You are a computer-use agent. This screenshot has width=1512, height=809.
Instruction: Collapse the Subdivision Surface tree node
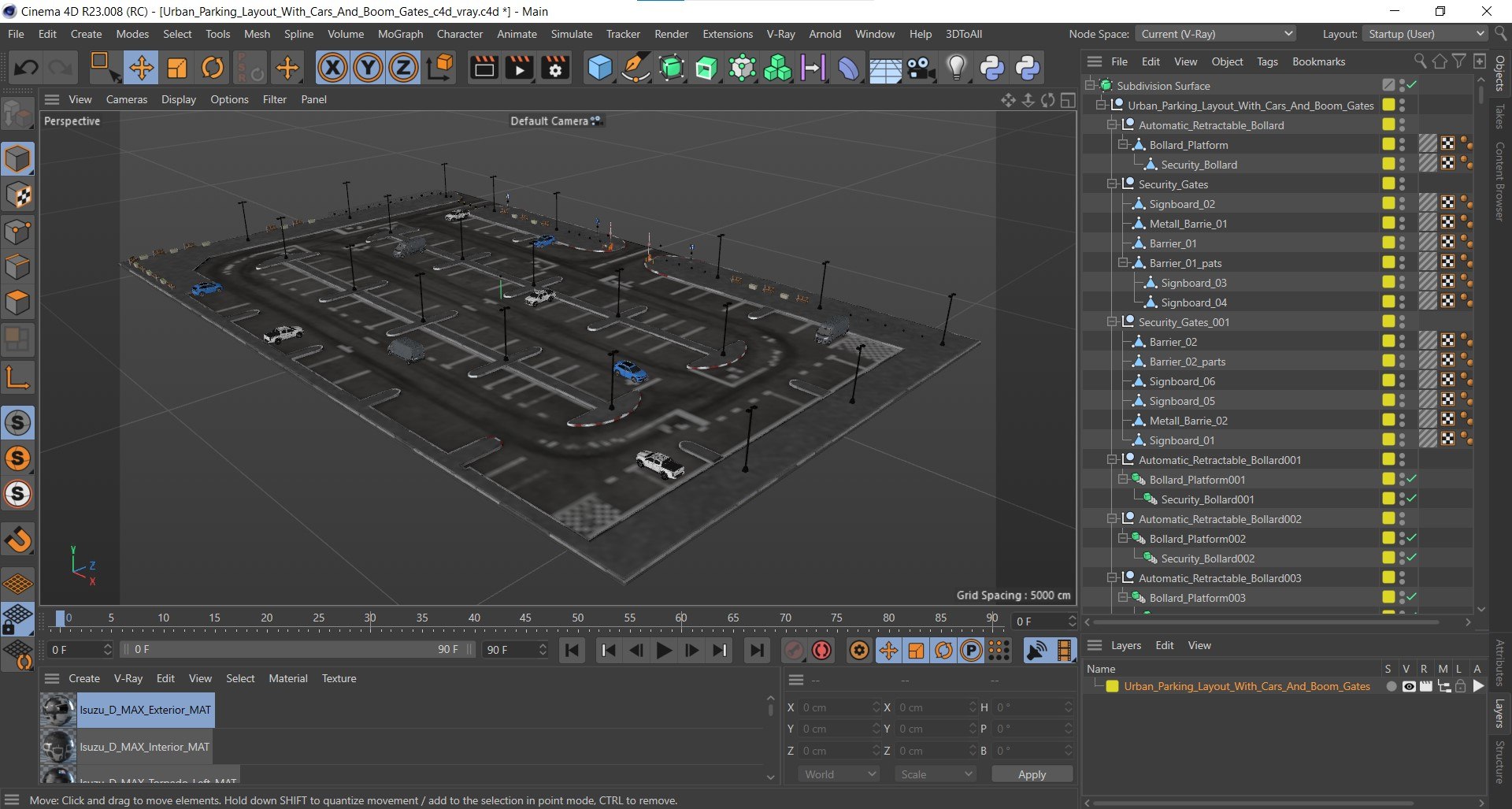pyautogui.click(x=1091, y=85)
